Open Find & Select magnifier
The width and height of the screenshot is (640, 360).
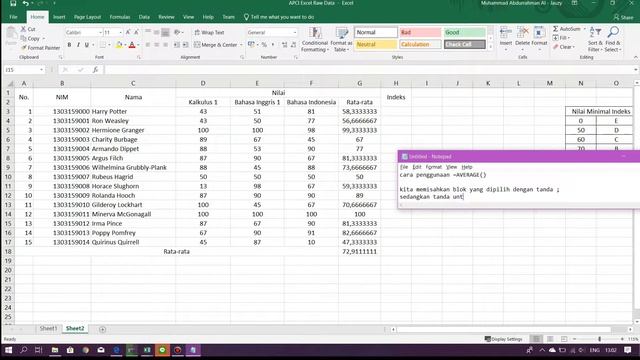point(613,39)
